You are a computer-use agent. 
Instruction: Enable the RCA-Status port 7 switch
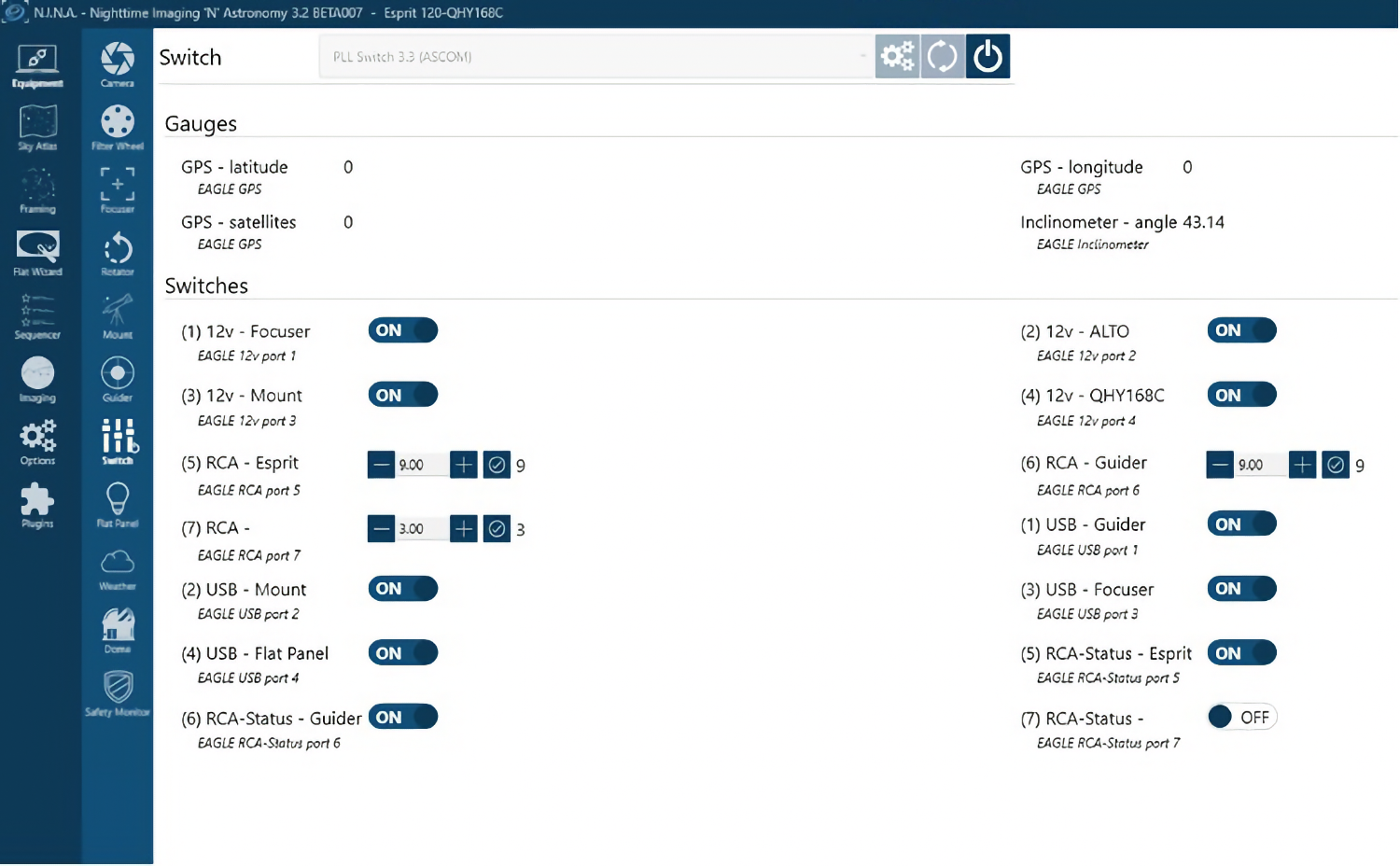[1241, 717]
